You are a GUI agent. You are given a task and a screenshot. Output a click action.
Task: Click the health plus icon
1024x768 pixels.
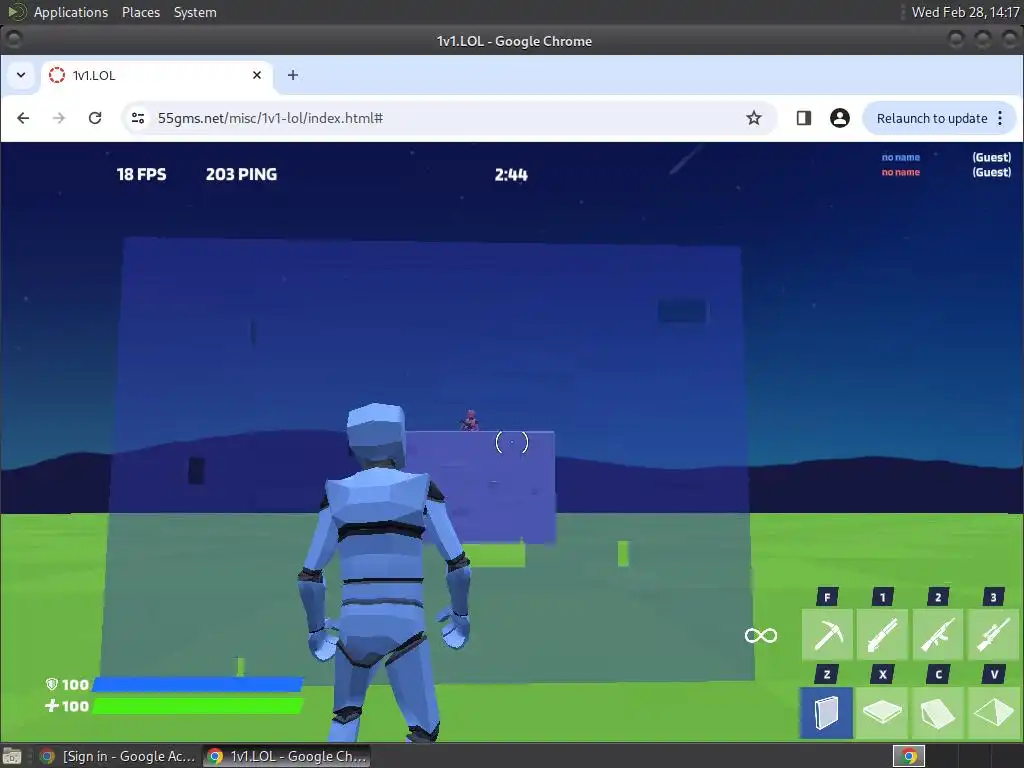pyautogui.click(x=52, y=706)
